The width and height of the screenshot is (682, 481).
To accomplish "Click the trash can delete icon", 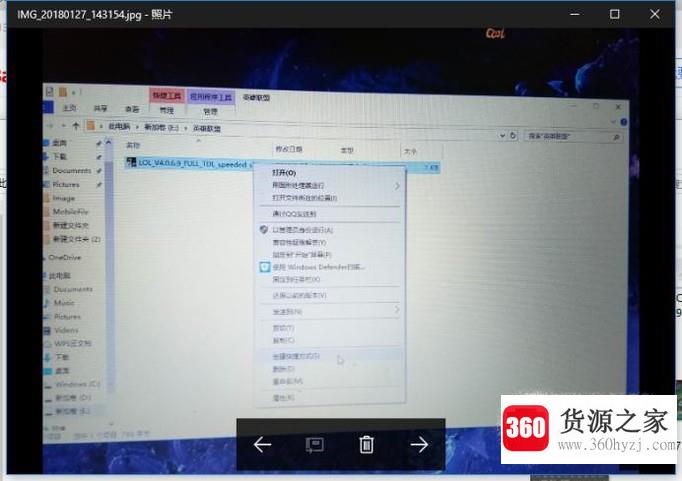I will point(366,444).
